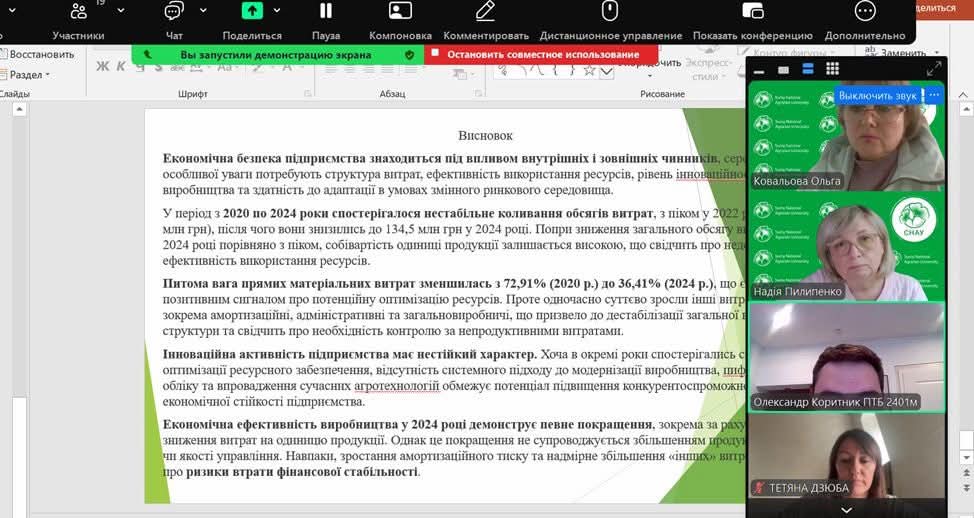Screen dimensions: 974x518
Task: Open the Раздел dropdown in ribbon
Action: click(x=28, y=75)
